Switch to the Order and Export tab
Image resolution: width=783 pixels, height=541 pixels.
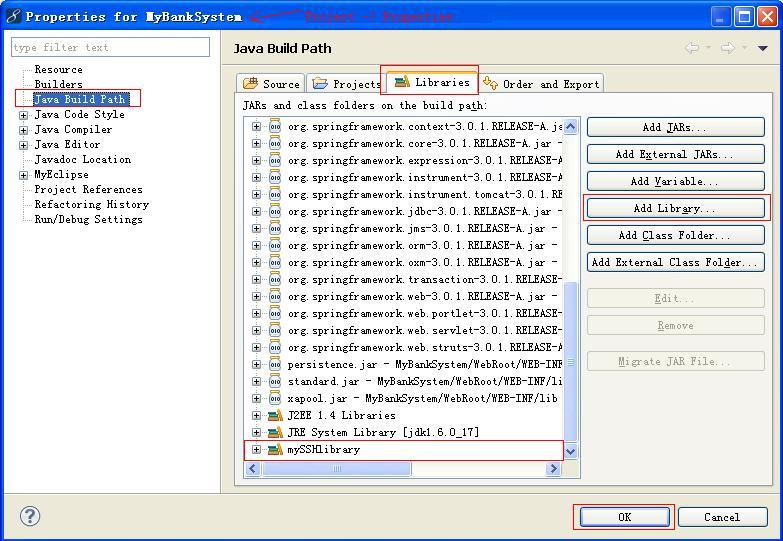[x=541, y=84]
